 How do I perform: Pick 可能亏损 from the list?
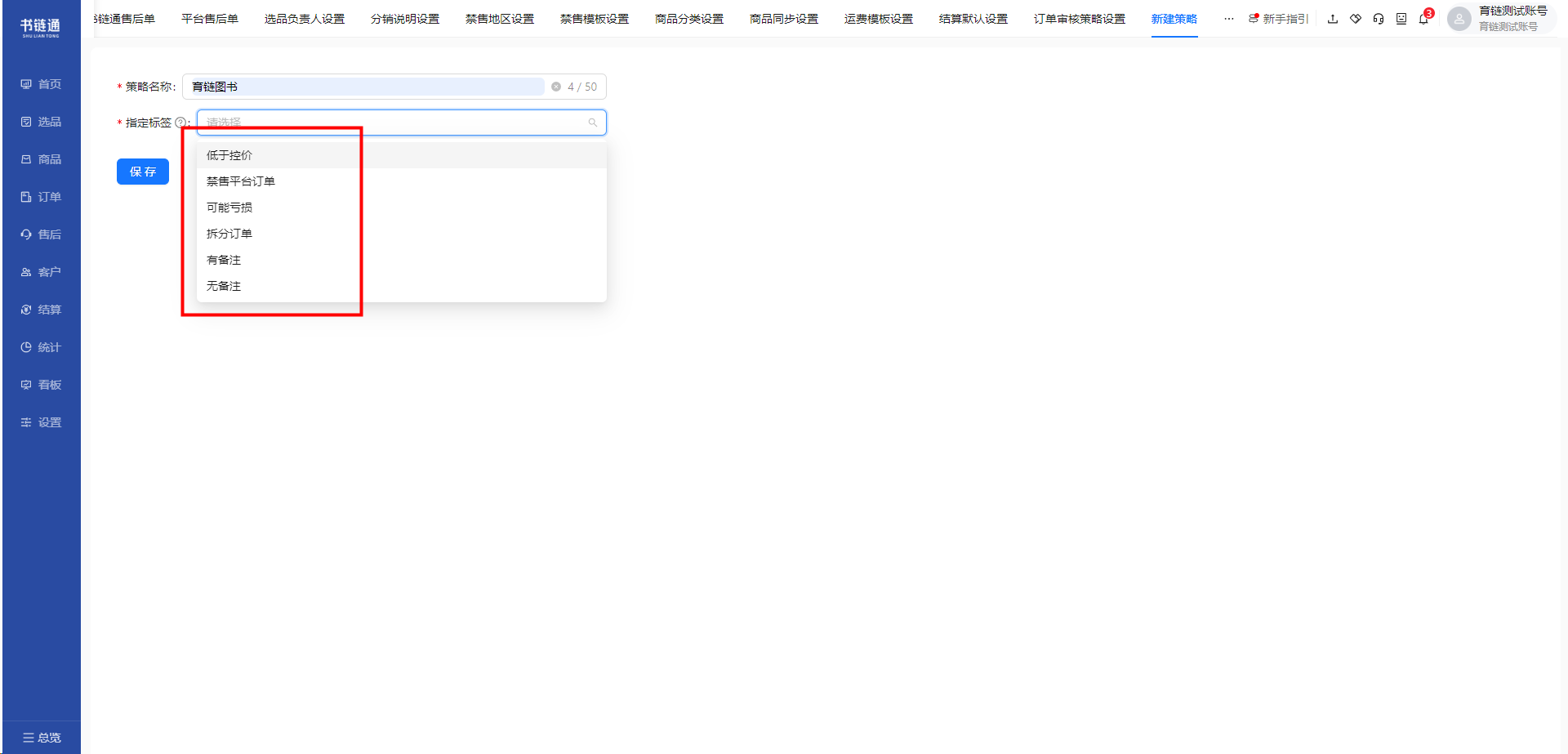click(402, 207)
